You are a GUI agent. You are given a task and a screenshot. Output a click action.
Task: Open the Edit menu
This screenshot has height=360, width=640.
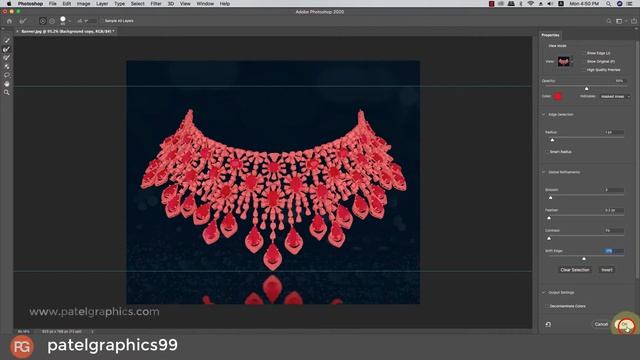(67, 4)
